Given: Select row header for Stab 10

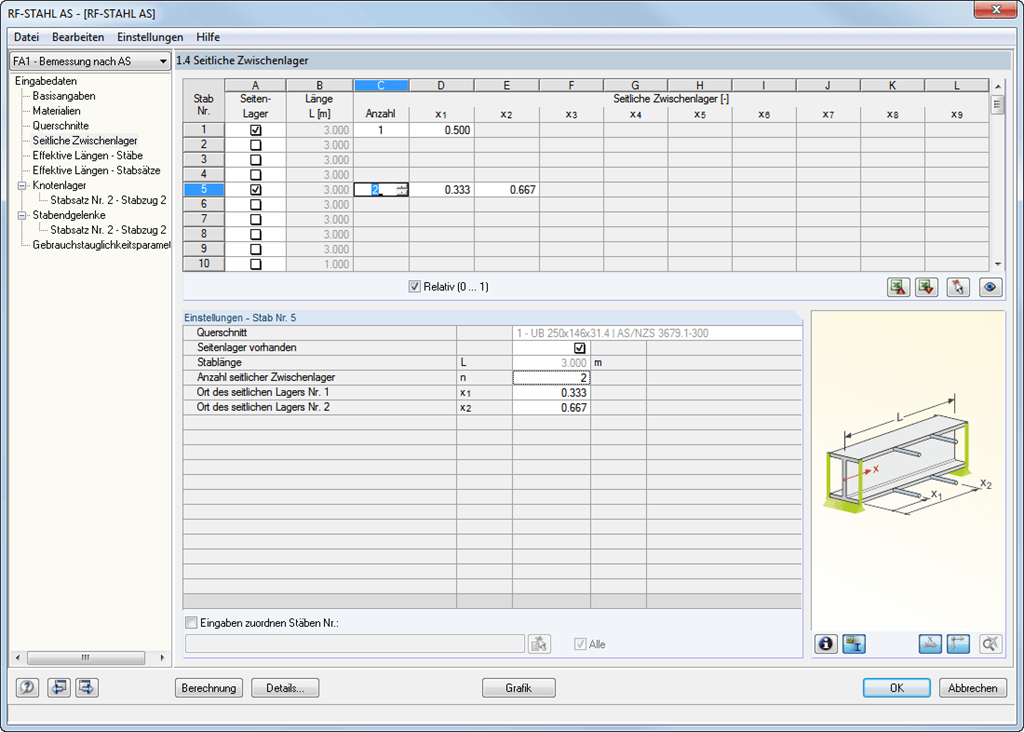Looking at the screenshot, I should pyautogui.click(x=204, y=264).
